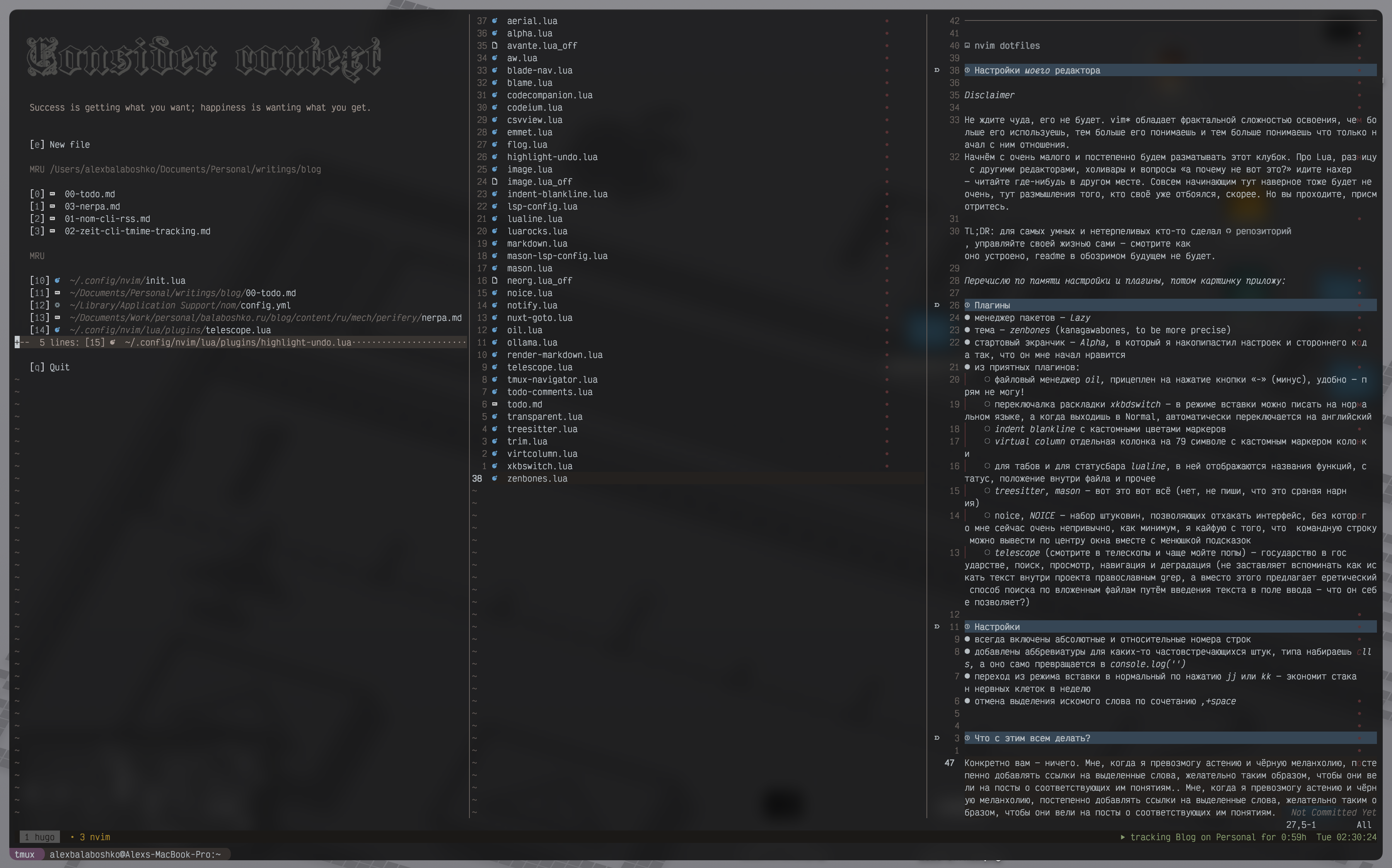Click the Lua icon beside aerial.lua
The image size is (1392, 868).
[x=495, y=20]
